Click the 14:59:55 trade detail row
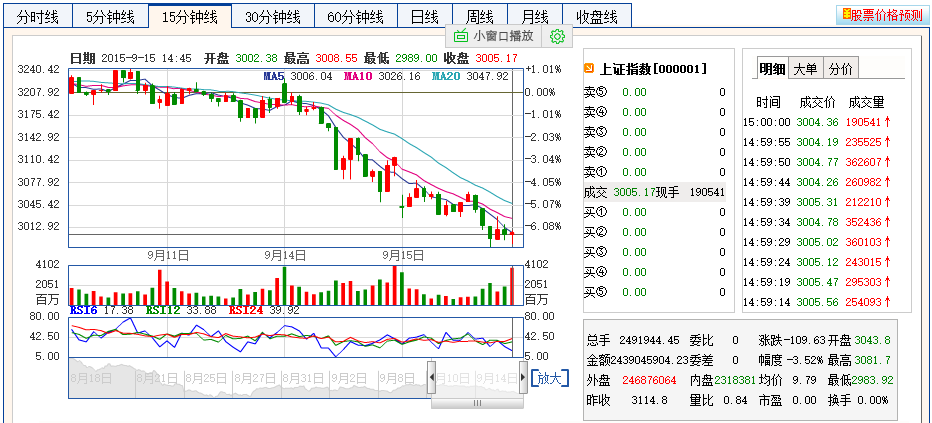The height and width of the screenshot is (423, 932). pyautogui.click(x=817, y=142)
